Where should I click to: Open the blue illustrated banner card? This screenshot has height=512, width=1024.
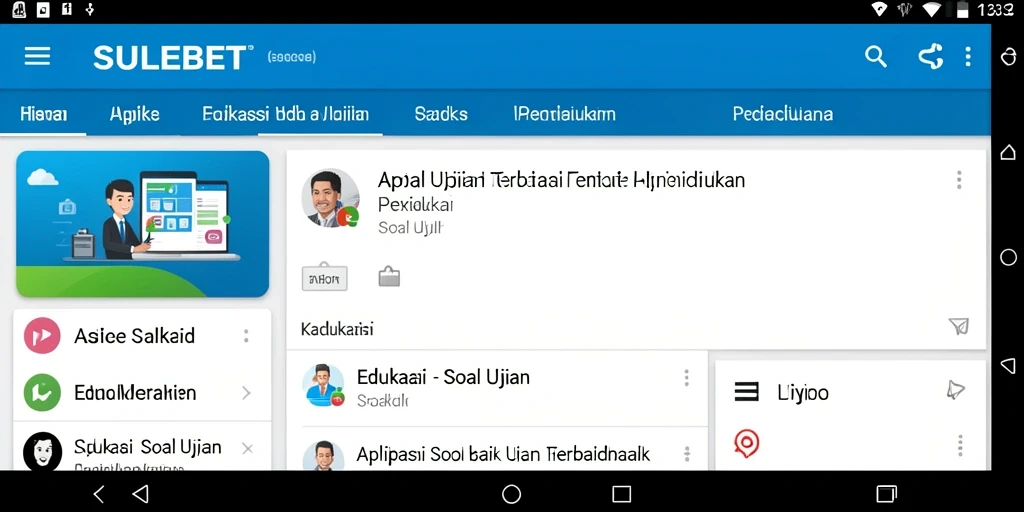click(142, 224)
